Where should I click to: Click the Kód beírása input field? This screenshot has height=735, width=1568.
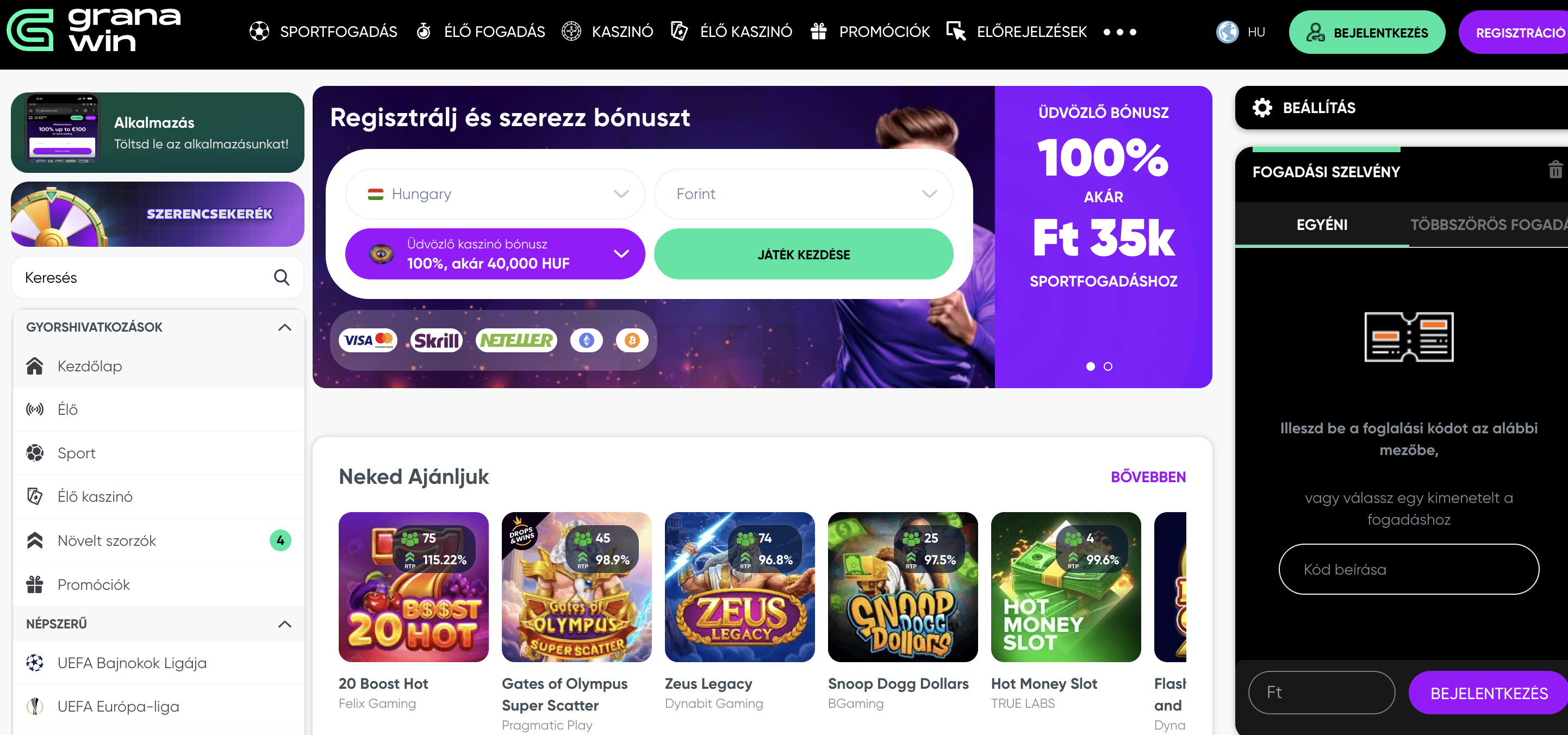1409,570
